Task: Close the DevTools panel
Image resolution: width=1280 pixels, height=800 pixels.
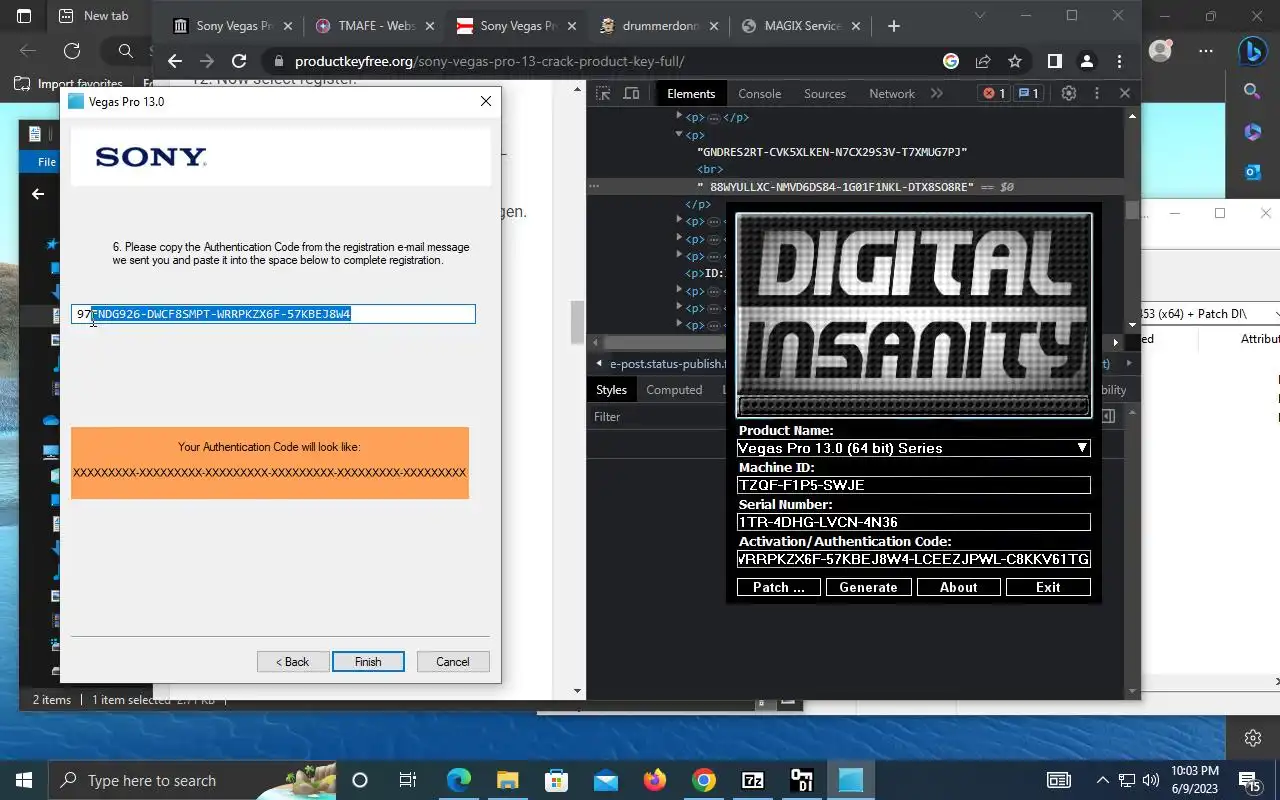Action: tap(1125, 93)
